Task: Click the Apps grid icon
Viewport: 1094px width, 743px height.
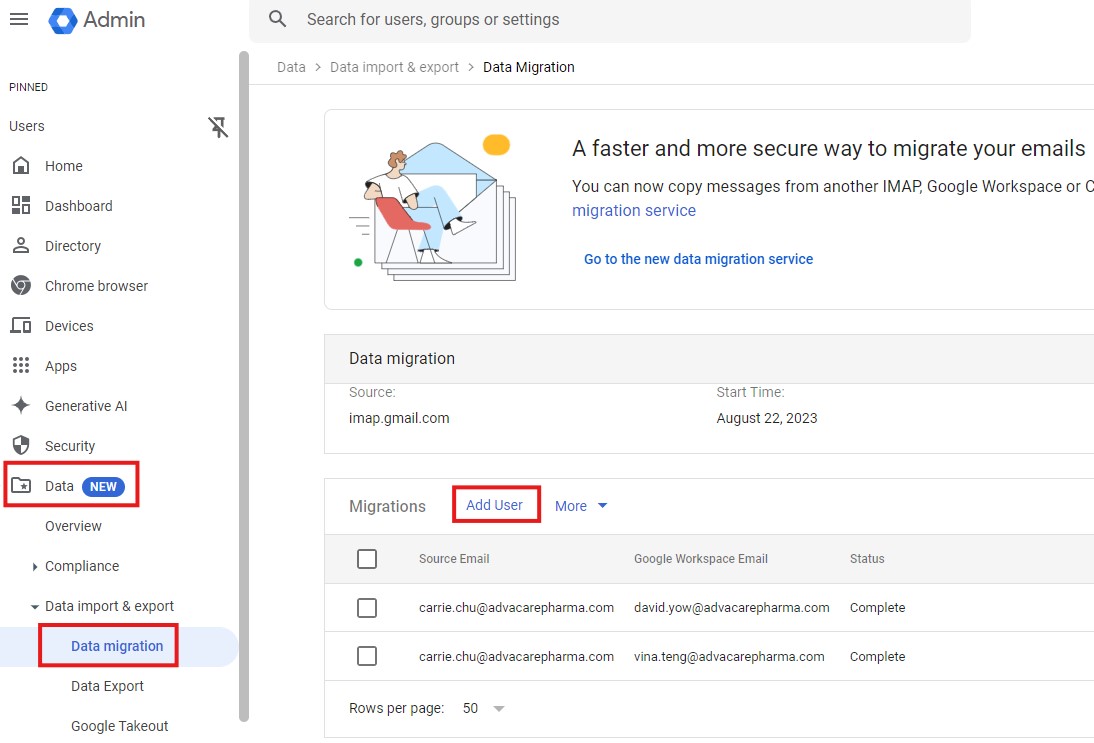Action: tap(21, 366)
